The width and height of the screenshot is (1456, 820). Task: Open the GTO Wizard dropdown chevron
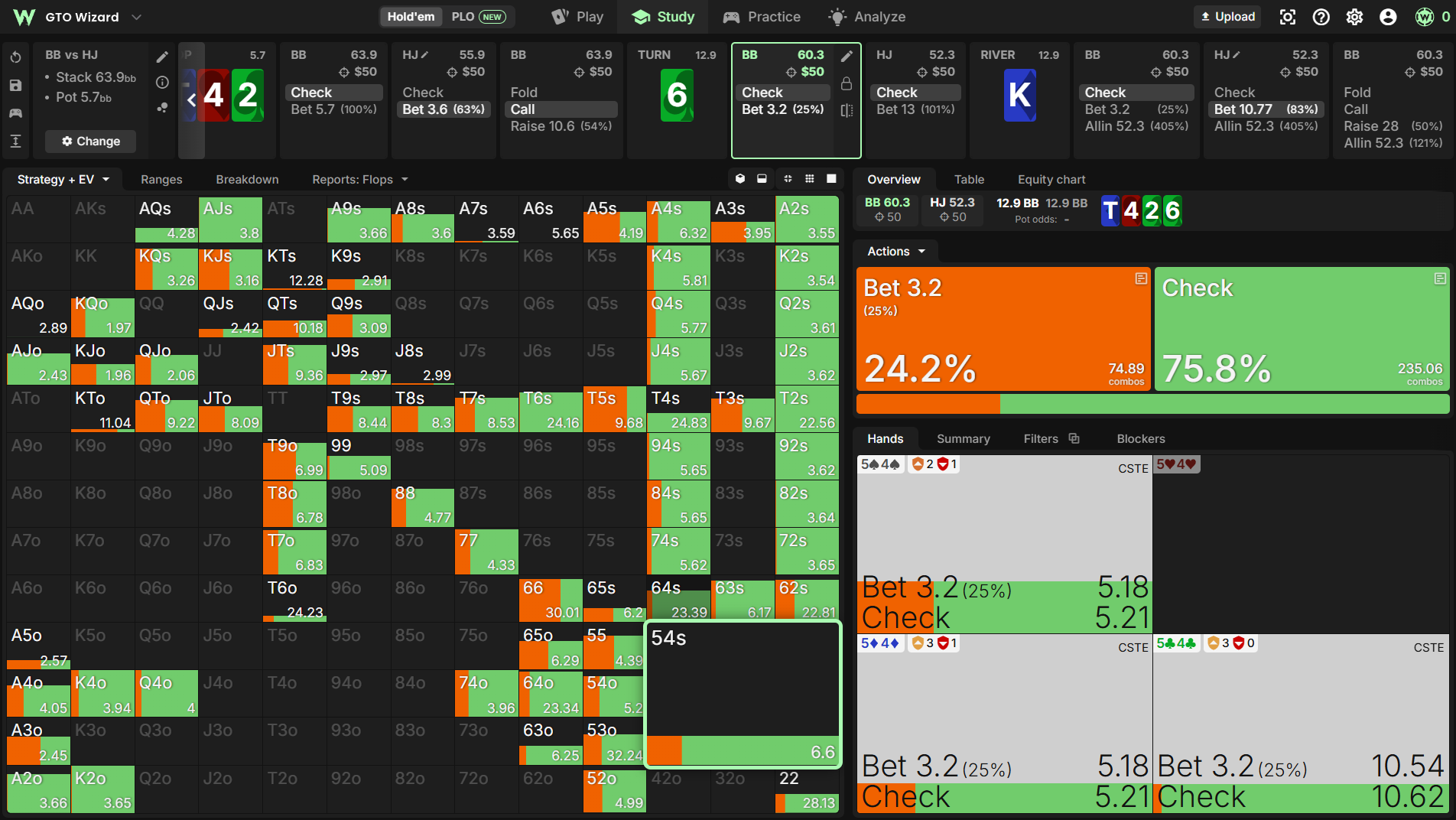136,17
